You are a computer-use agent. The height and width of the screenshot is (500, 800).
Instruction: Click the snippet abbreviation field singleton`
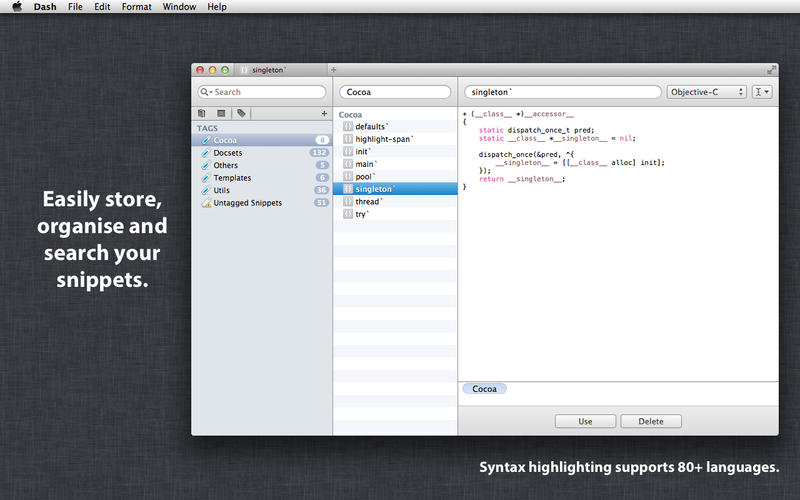pyautogui.click(x=563, y=92)
